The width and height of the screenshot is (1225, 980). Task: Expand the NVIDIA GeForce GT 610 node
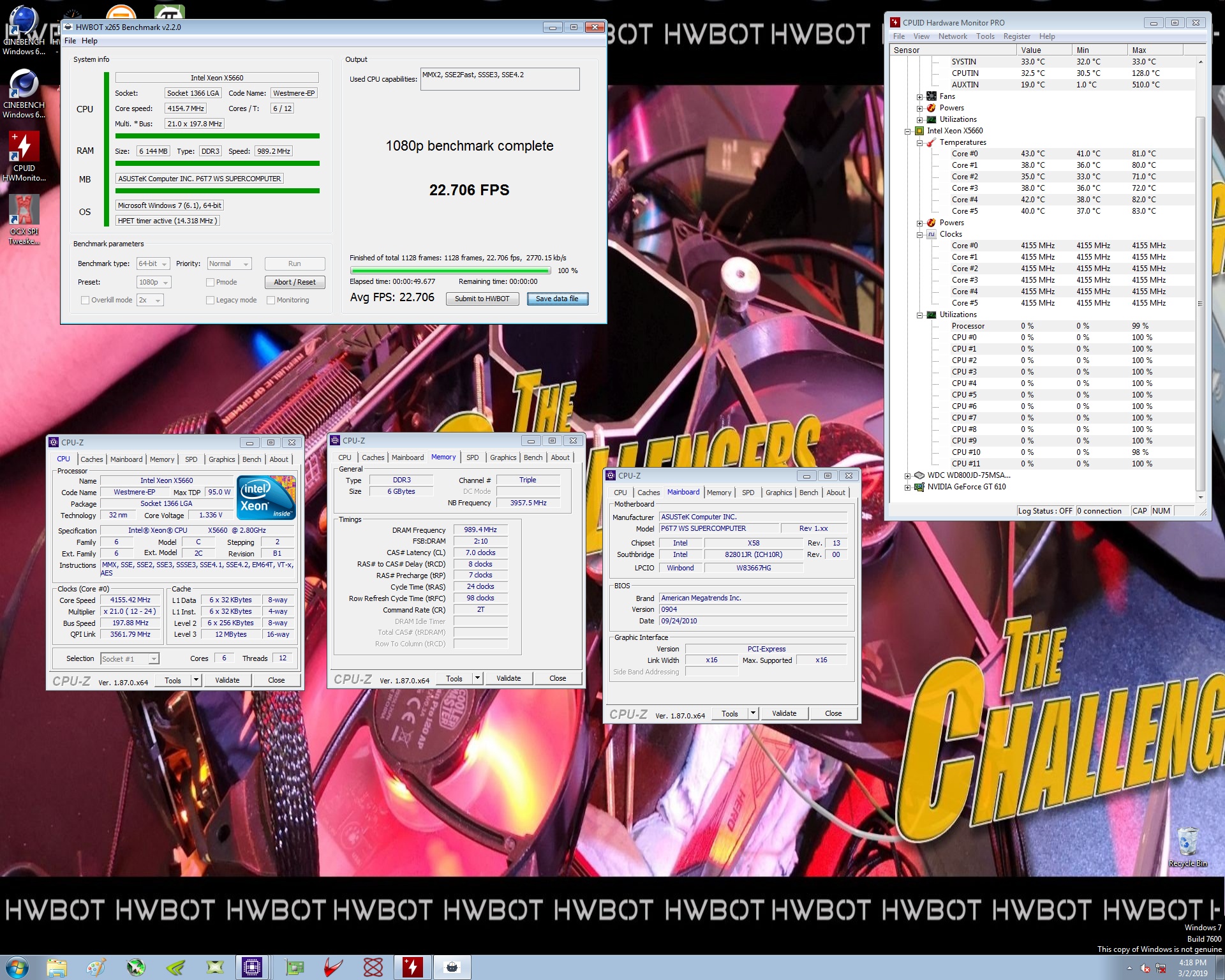point(907,487)
